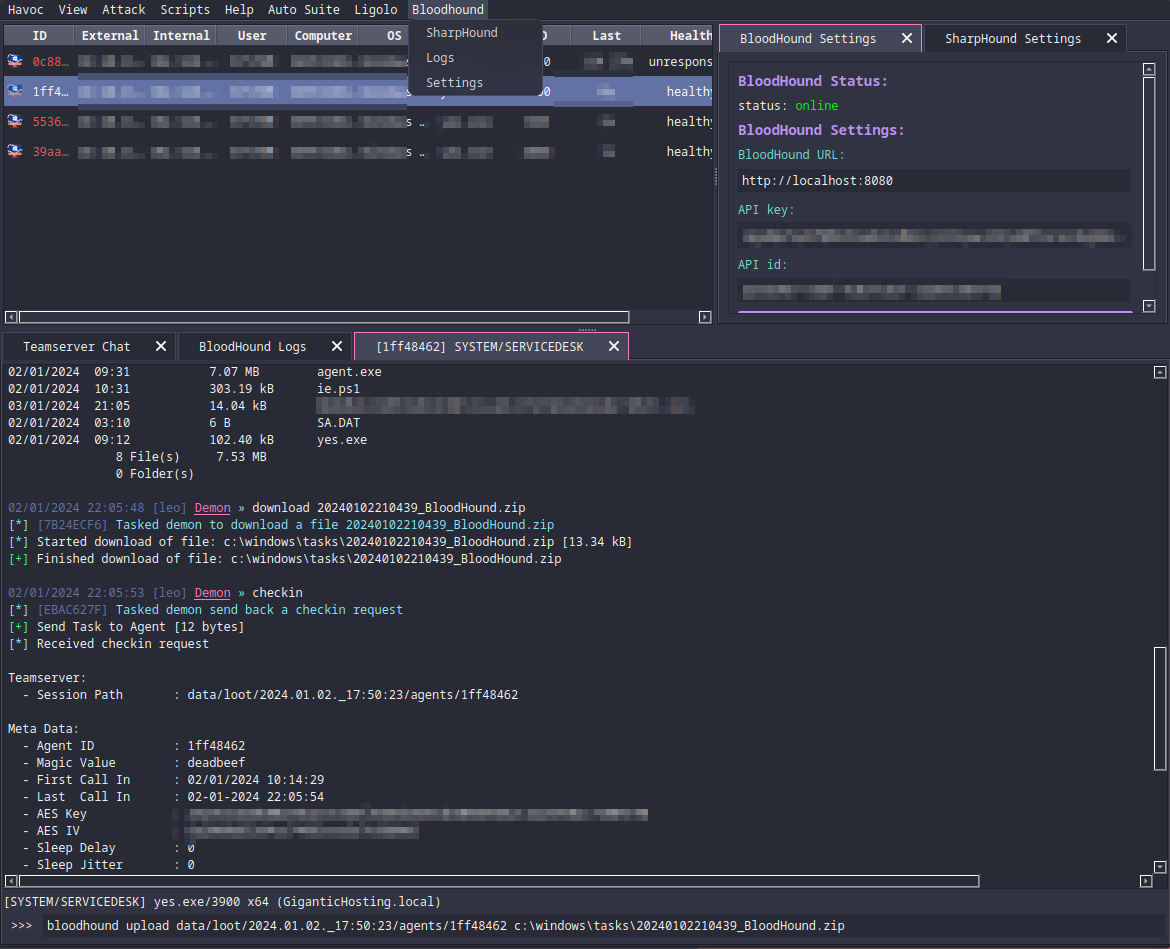Sort sessions by User column header
This screenshot has height=949, width=1170.
(x=252, y=35)
